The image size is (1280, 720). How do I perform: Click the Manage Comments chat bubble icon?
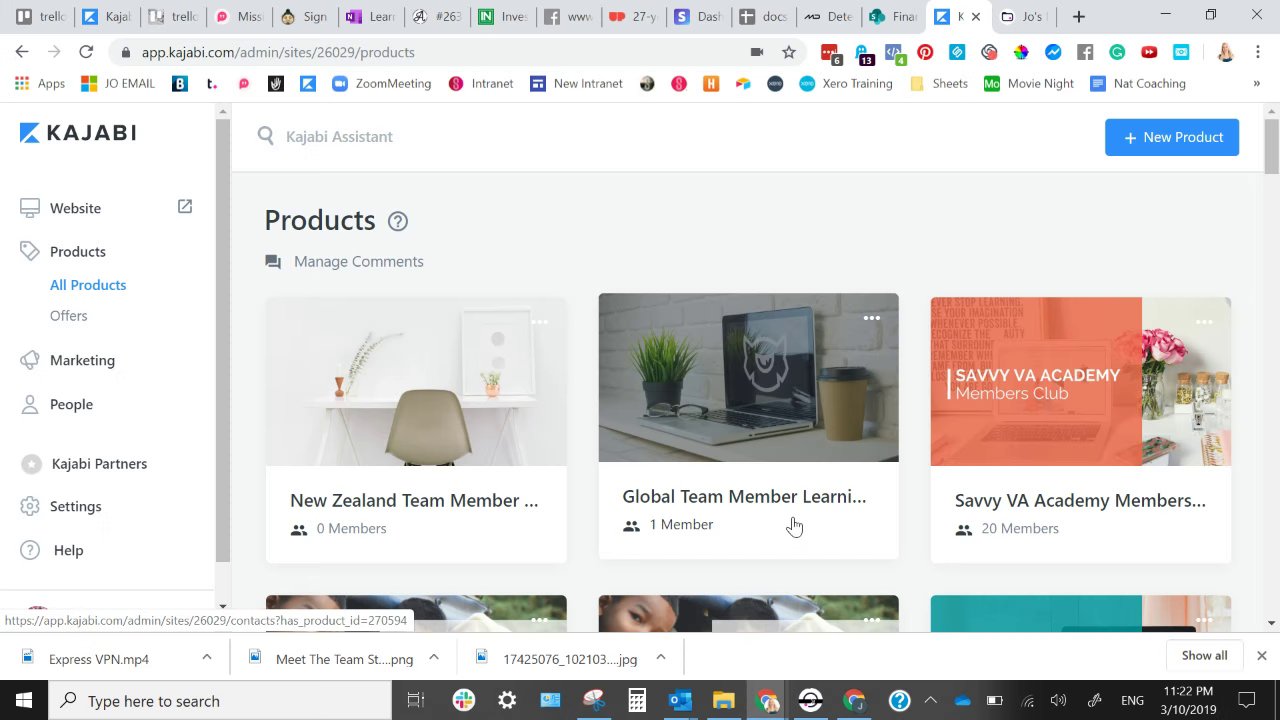(273, 261)
